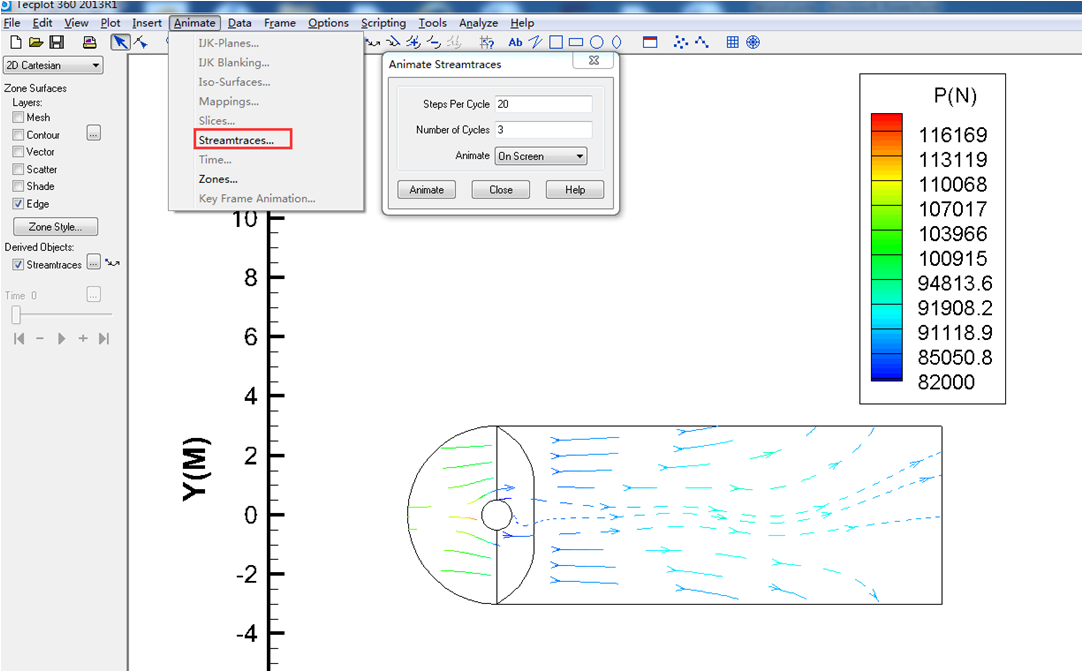The image size is (1083, 672).
Task: Open the Data menu
Action: [x=240, y=23]
